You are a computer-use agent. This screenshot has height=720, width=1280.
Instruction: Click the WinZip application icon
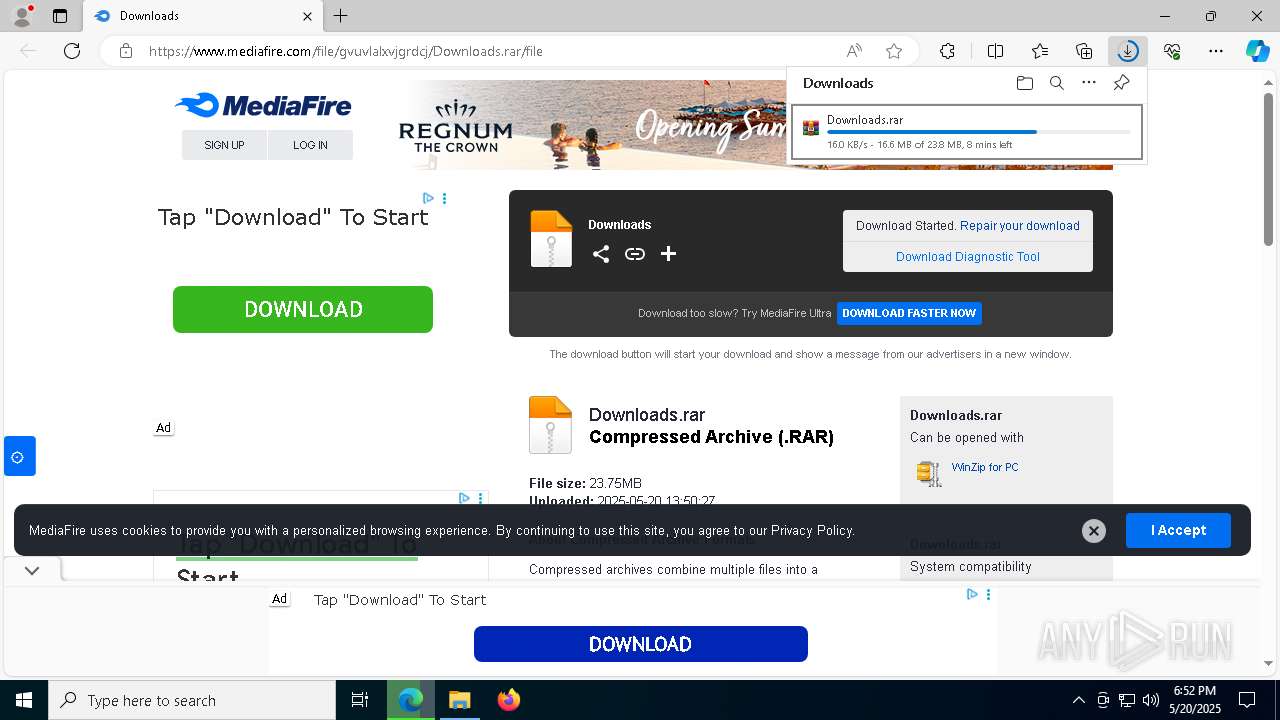pyautogui.click(x=929, y=473)
